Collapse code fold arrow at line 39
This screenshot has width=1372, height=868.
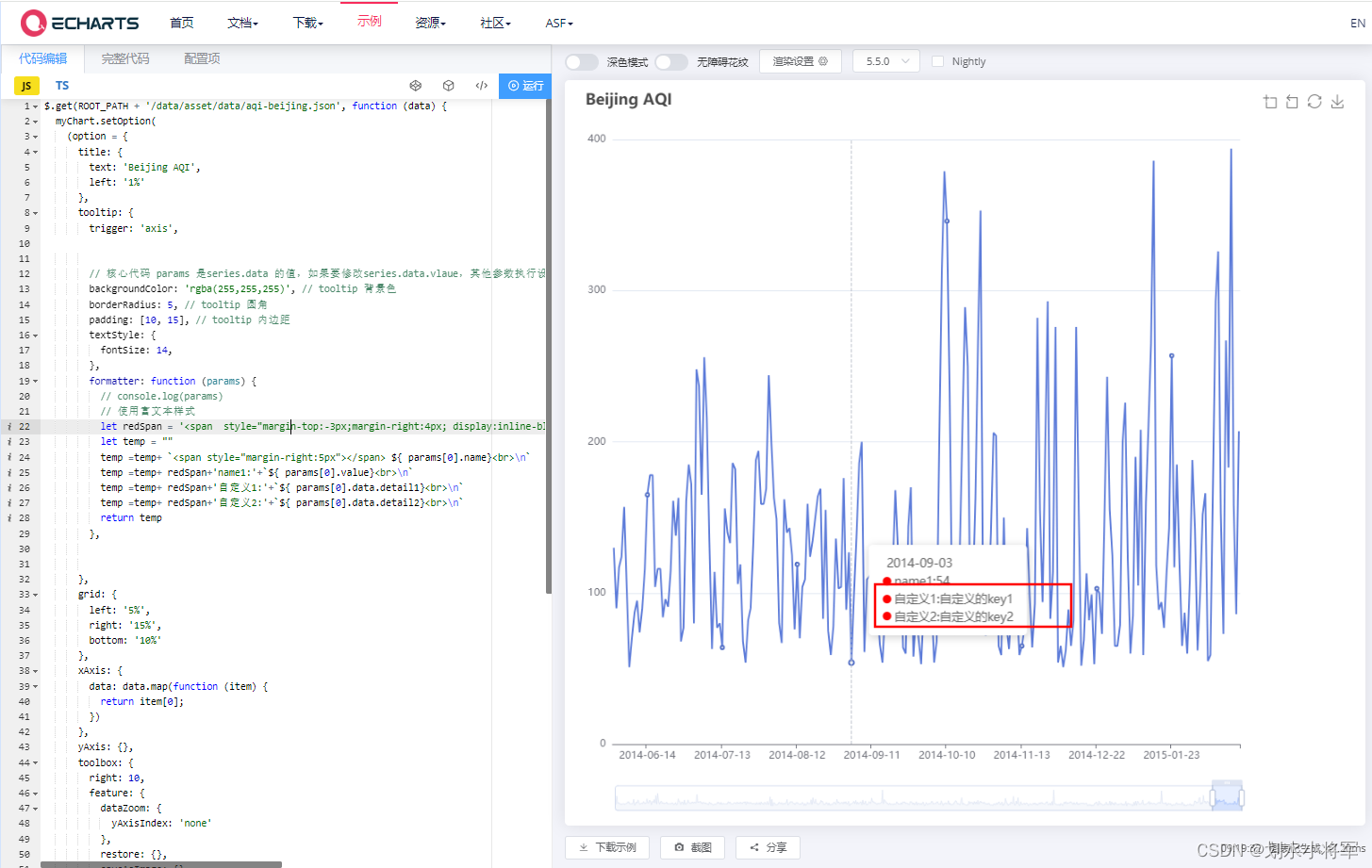(x=36, y=687)
